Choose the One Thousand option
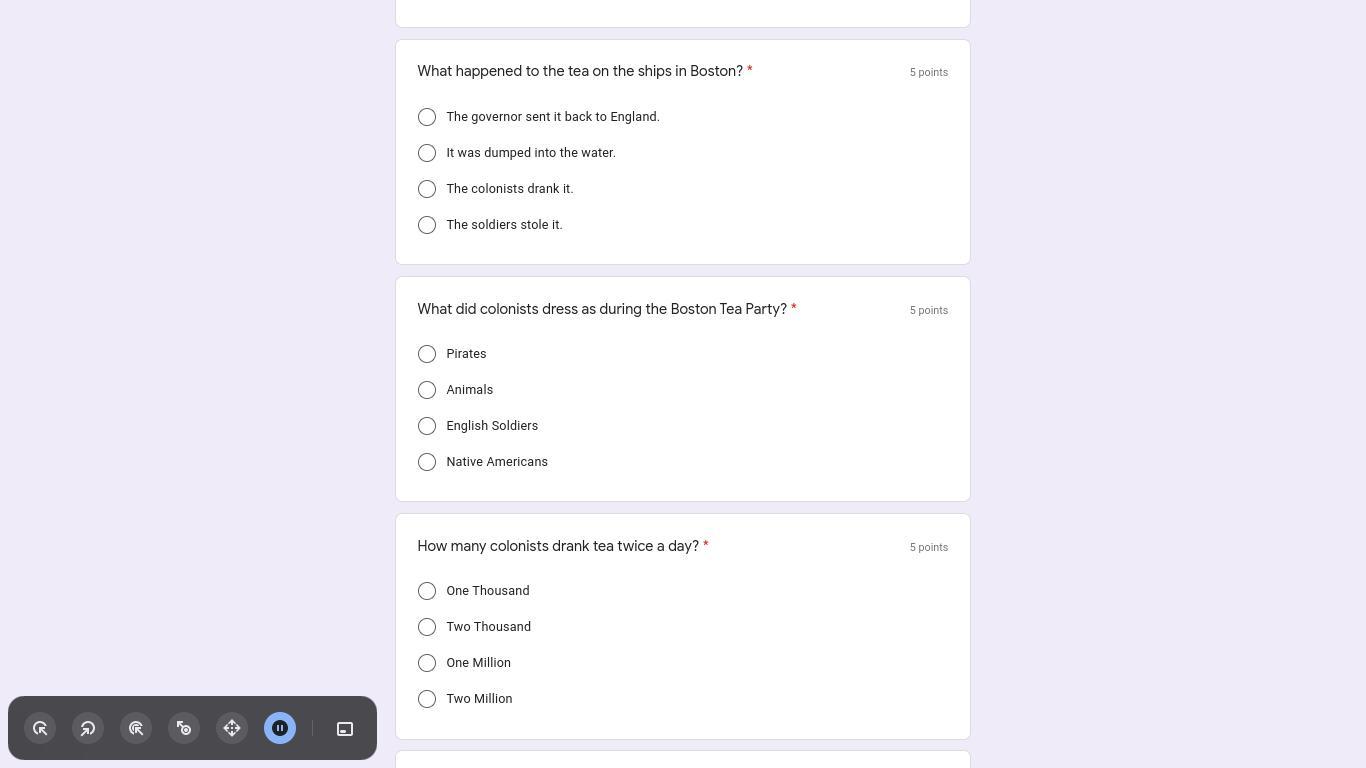This screenshot has height=768, width=1366. (427, 591)
